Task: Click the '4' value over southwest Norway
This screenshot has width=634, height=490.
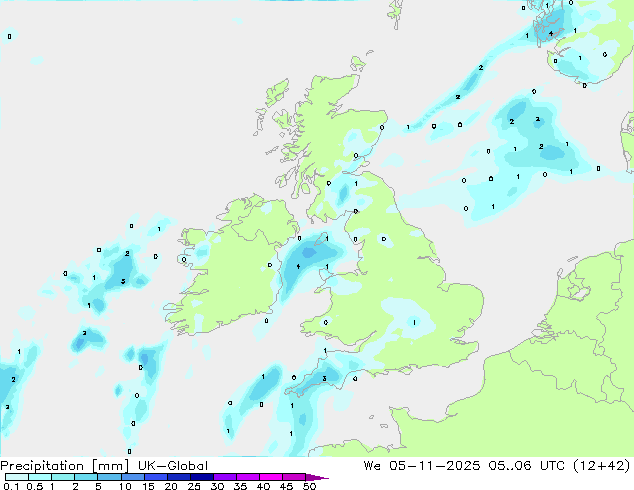Action: pyautogui.click(x=551, y=34)
